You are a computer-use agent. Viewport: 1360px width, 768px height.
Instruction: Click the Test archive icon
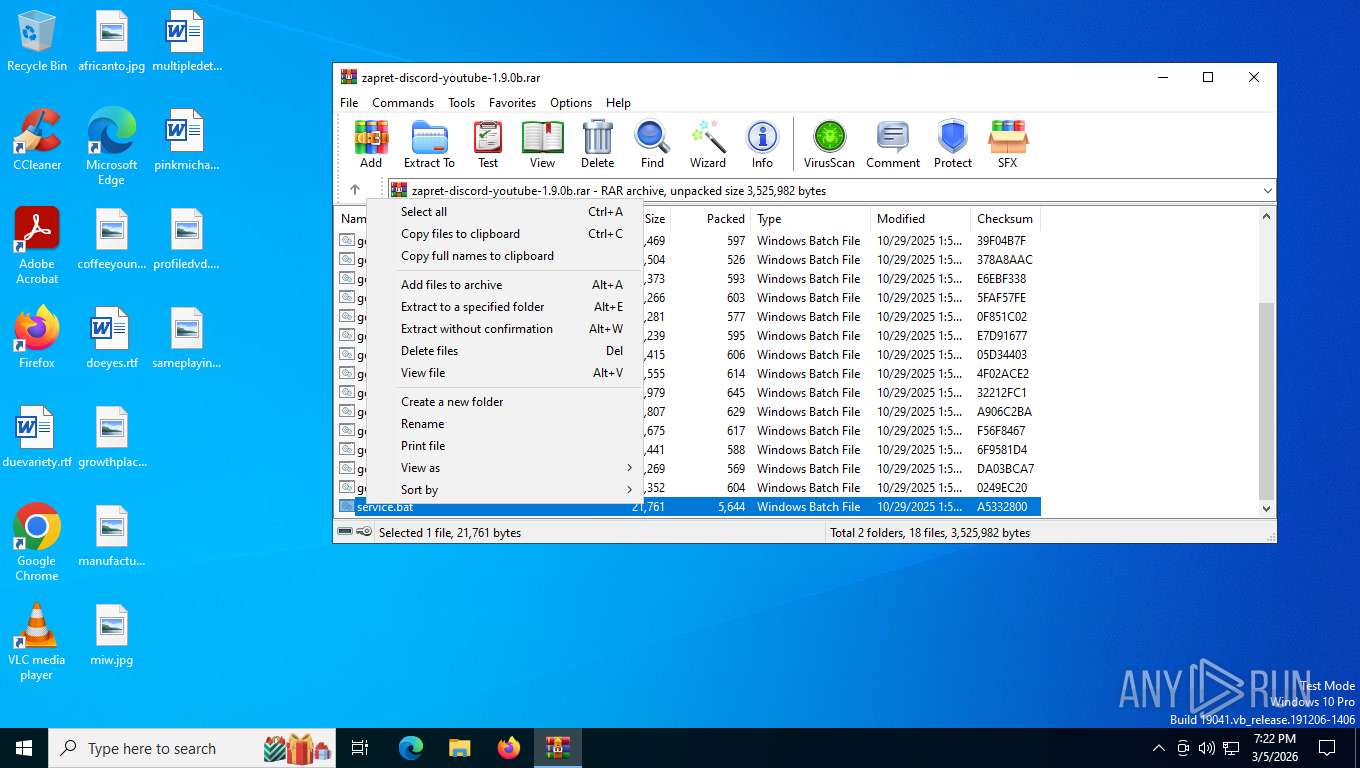pyautogui.click(x=488, y=144)
